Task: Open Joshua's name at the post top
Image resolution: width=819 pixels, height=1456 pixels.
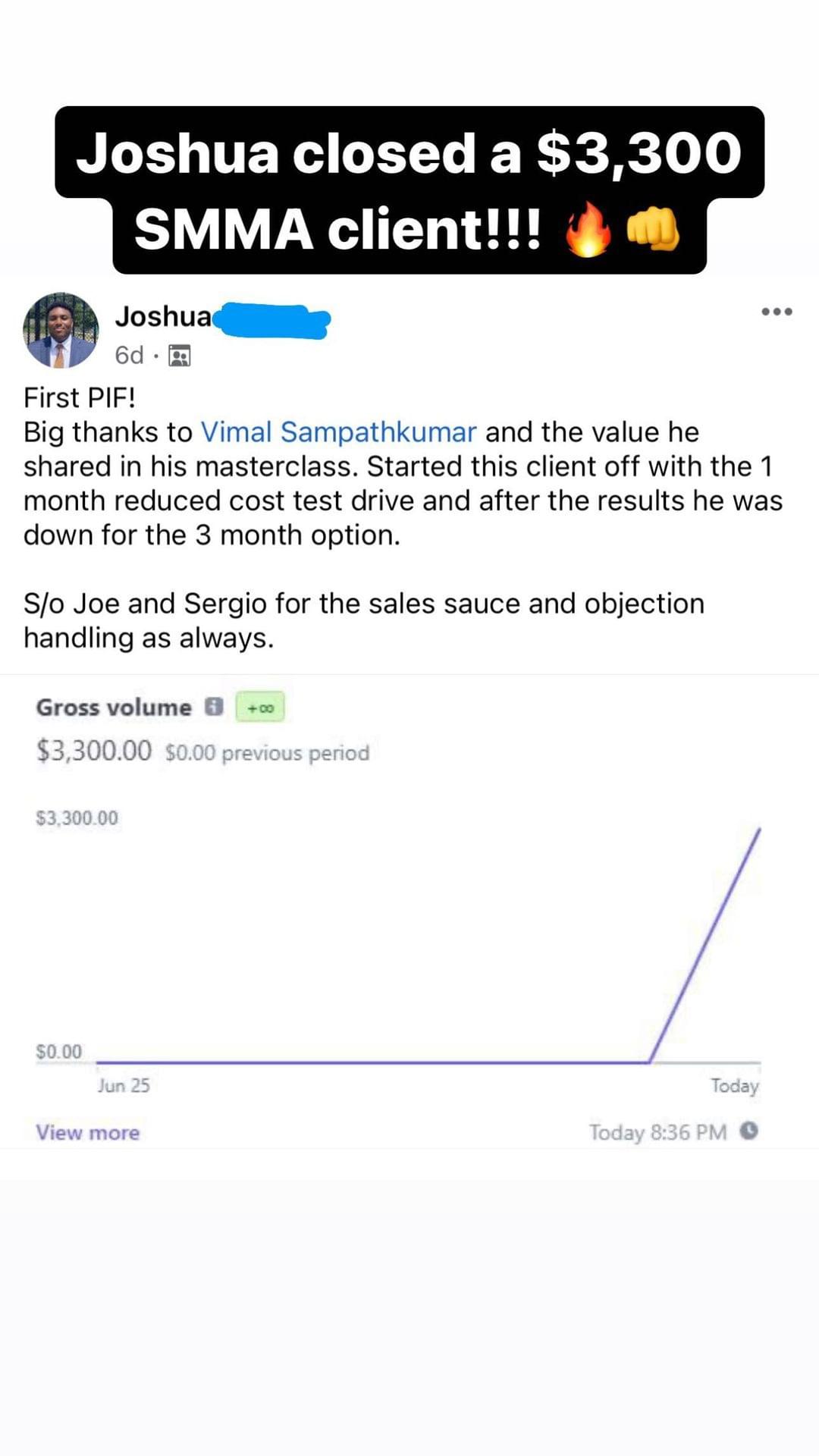Action: tap(164, 316)
